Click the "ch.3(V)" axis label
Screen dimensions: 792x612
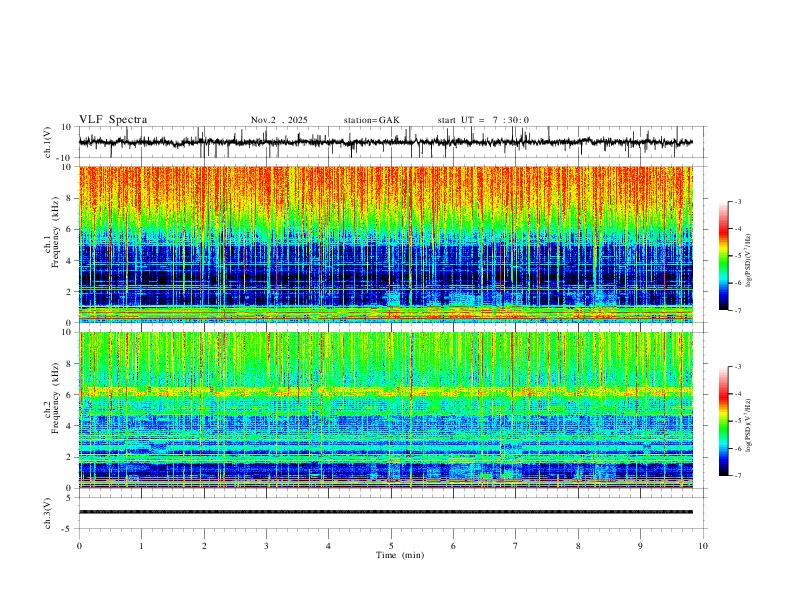[48, 514]
